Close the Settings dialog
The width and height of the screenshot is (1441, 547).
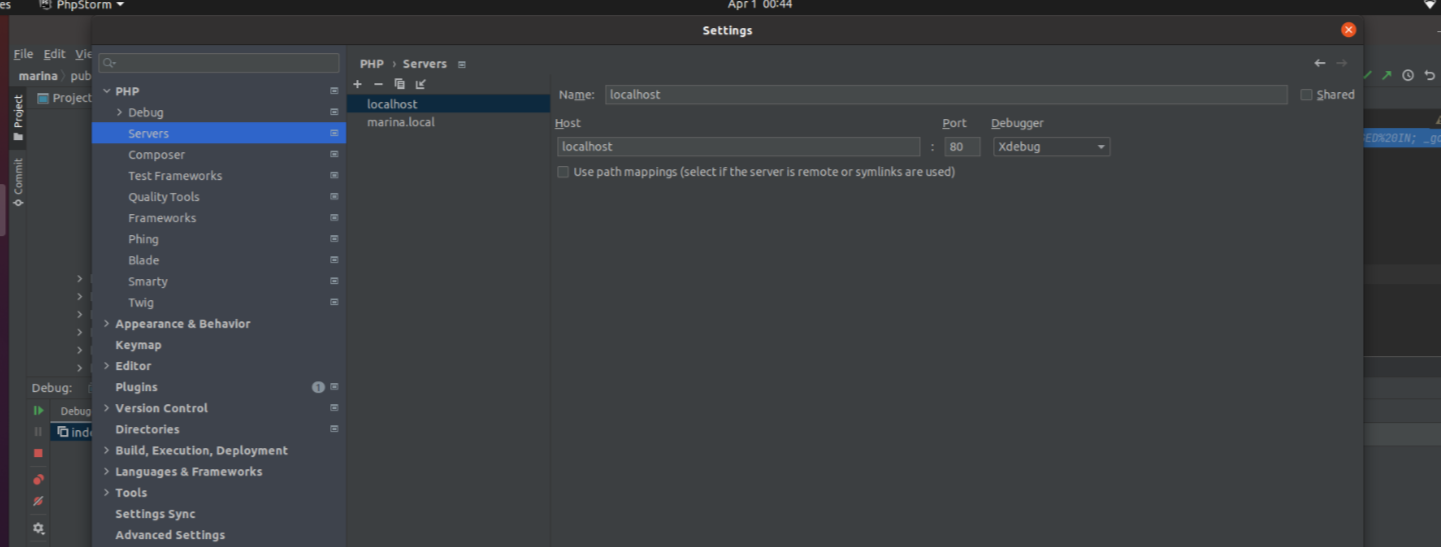[x=1348, y=30]
